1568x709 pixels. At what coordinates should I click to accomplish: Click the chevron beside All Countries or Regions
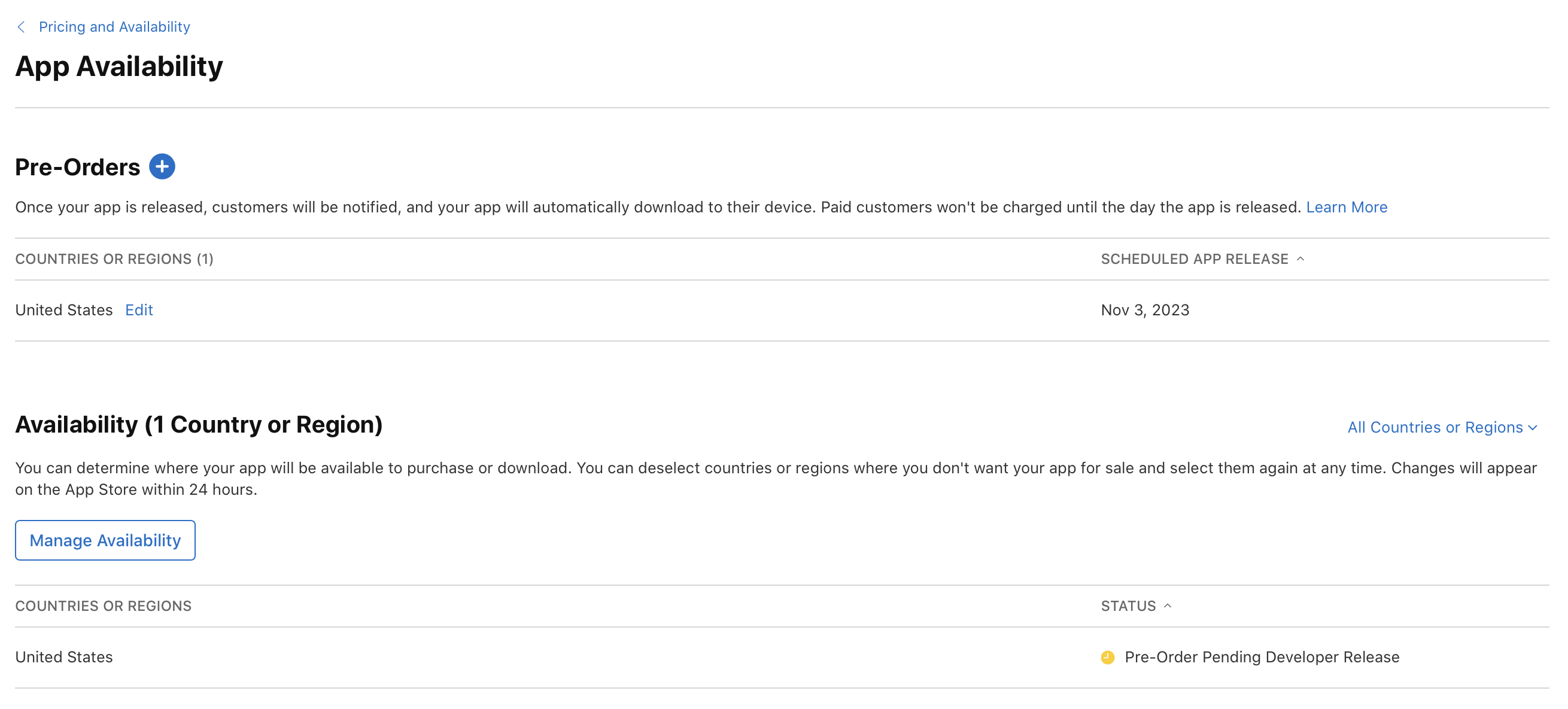(1533, 427)
